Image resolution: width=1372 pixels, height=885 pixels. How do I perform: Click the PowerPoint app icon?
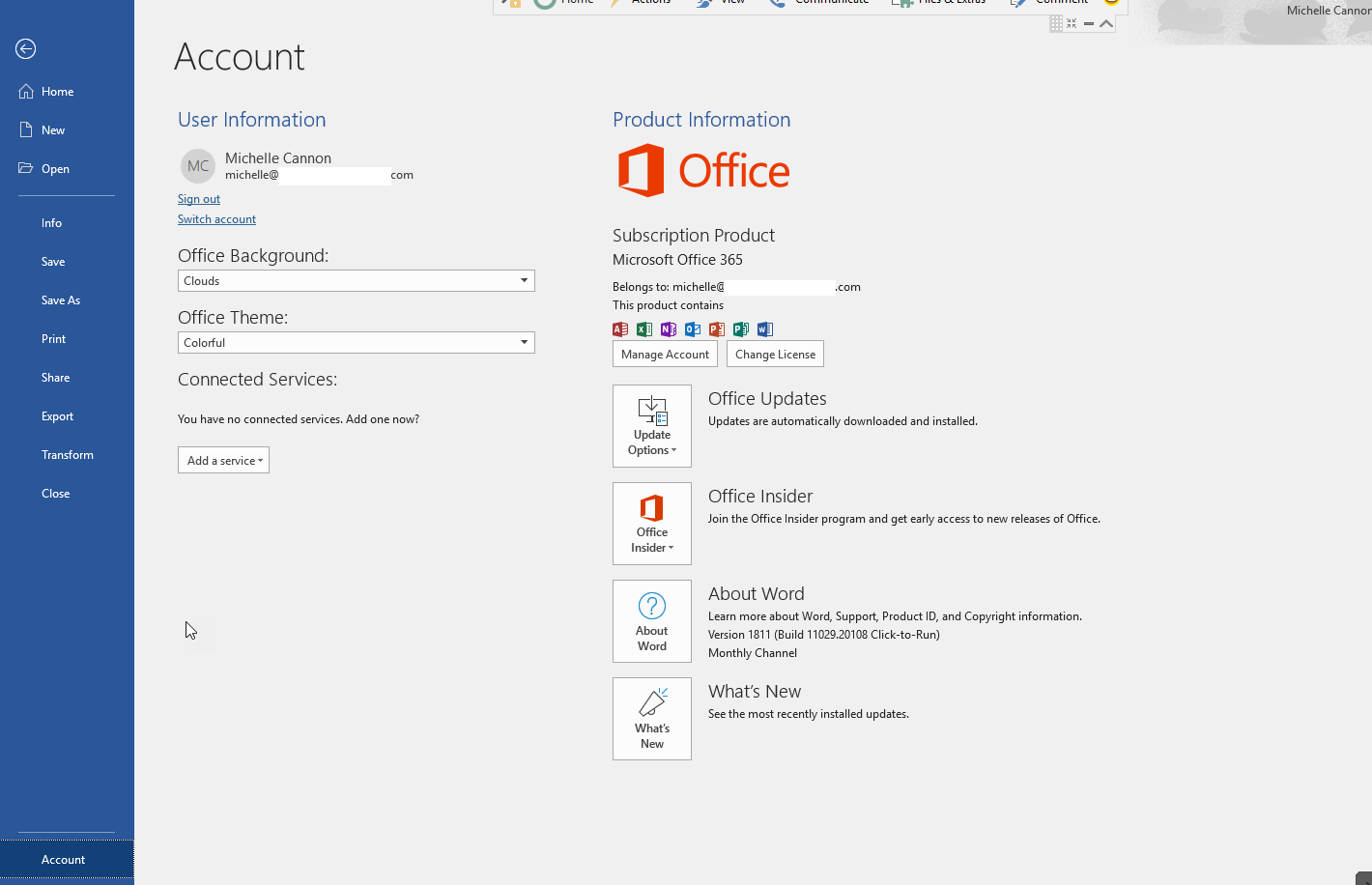coord(717,329)
